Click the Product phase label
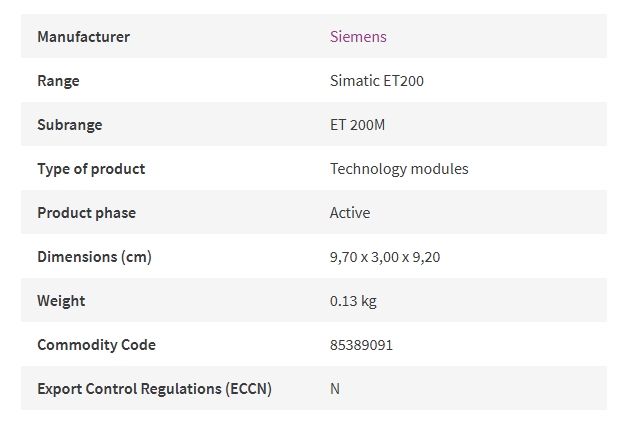631x423 pixels. tap(87, 213)
